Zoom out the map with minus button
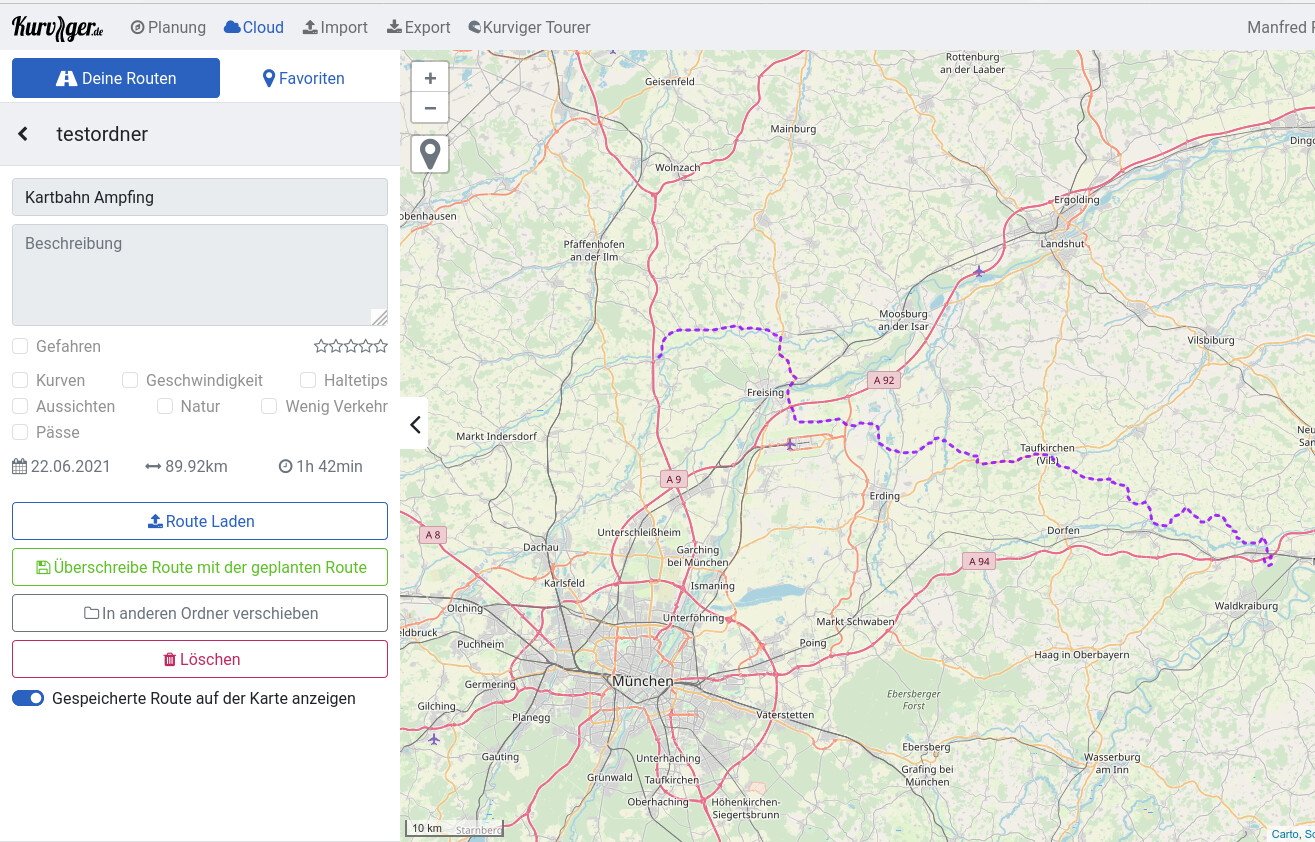The width and height of the screenshot is (1315, 842). pos(430,108)
